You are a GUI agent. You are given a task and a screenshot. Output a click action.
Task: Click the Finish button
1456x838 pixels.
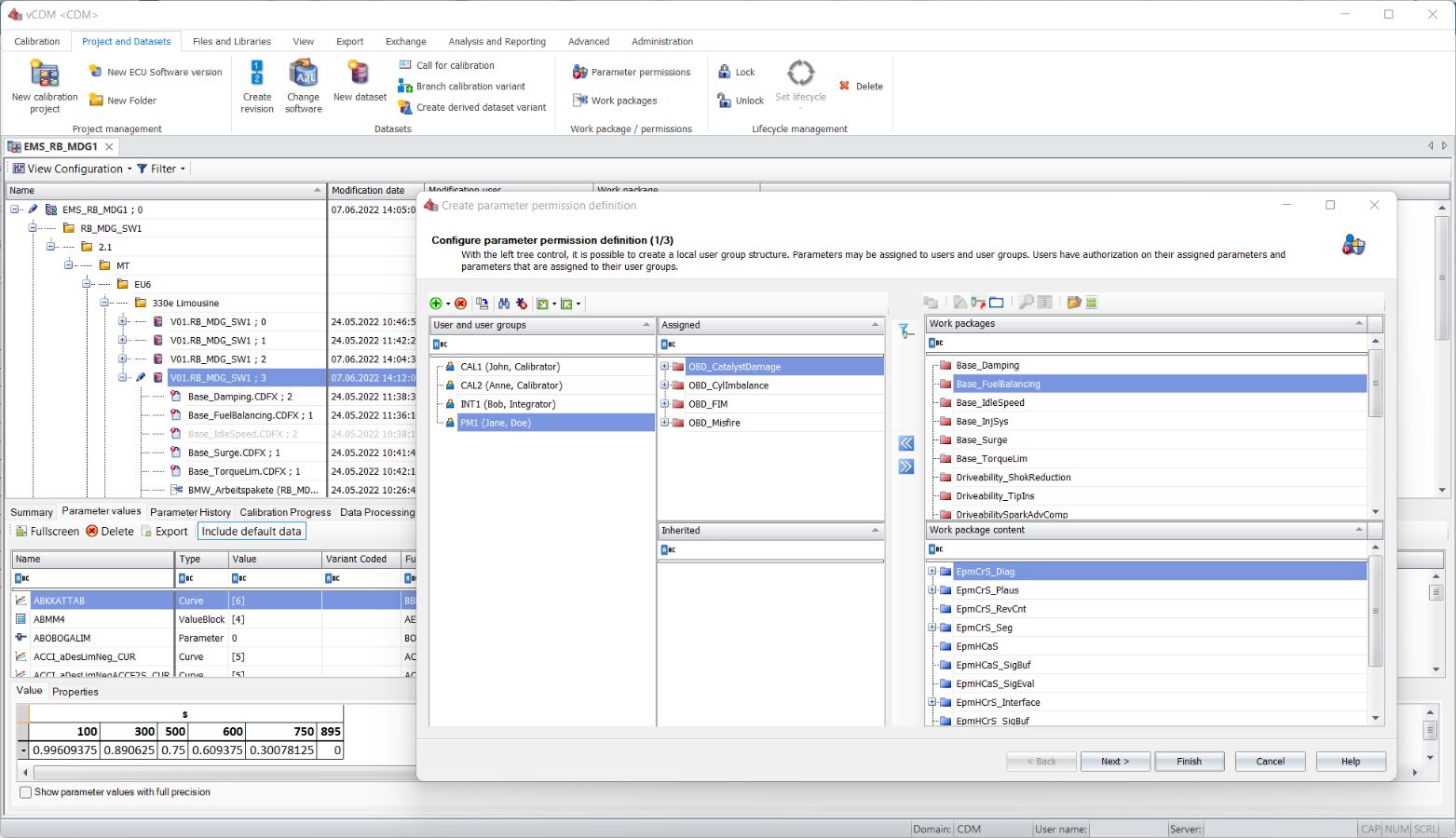tap(1190, 762)
